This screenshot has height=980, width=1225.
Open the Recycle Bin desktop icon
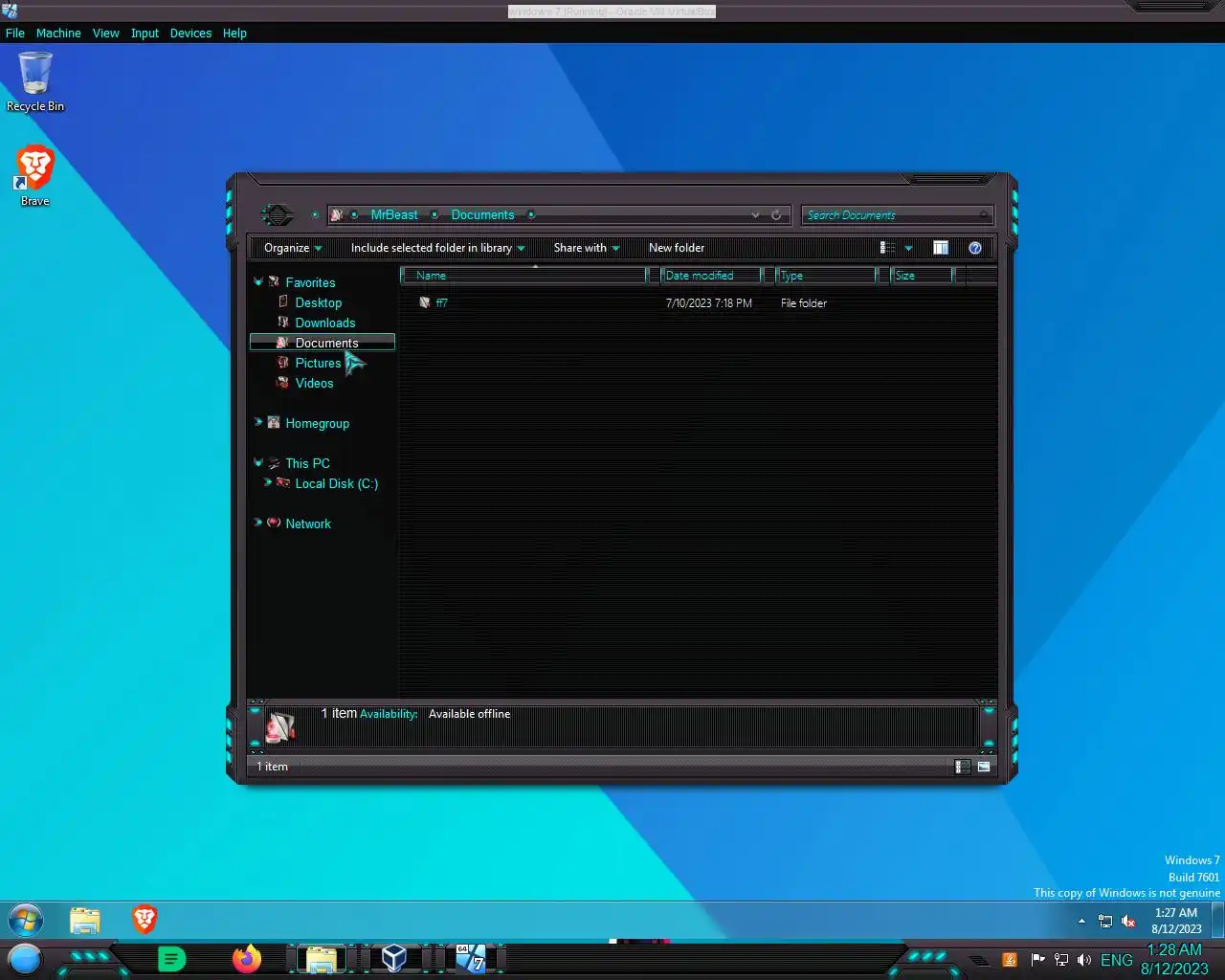(35, 82)
